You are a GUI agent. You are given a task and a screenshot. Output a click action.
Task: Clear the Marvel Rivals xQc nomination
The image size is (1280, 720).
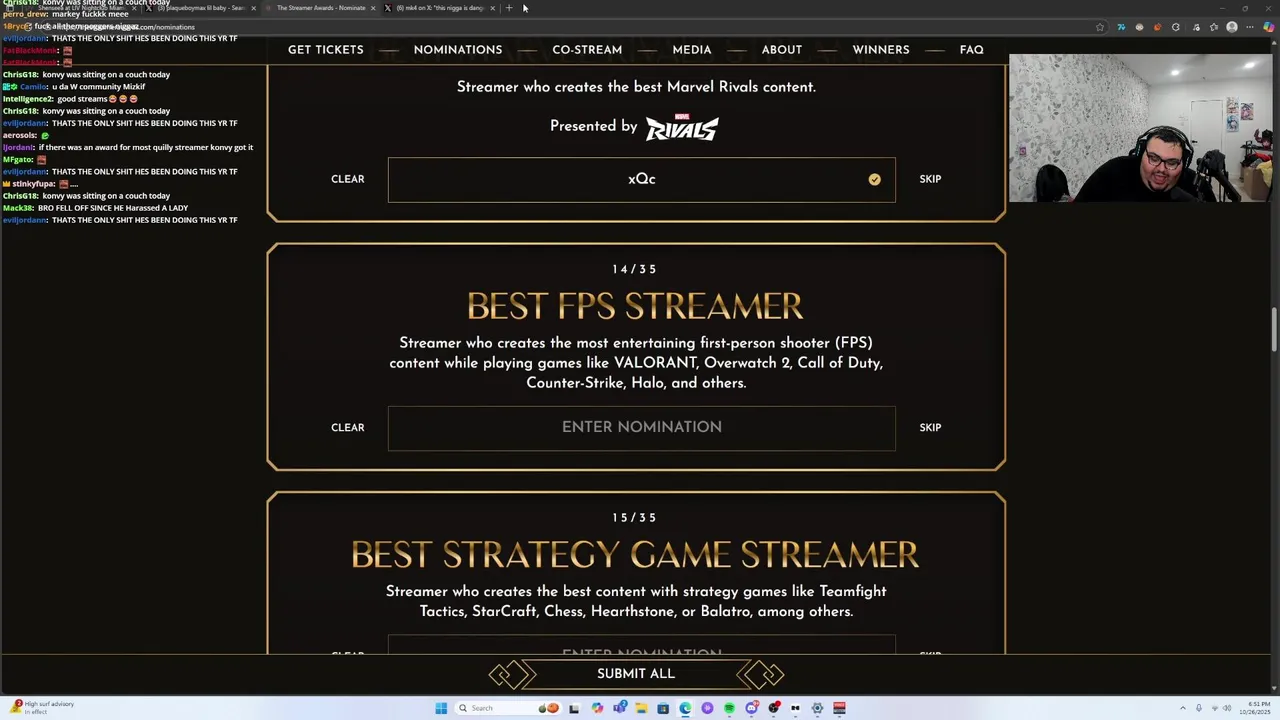348,179
